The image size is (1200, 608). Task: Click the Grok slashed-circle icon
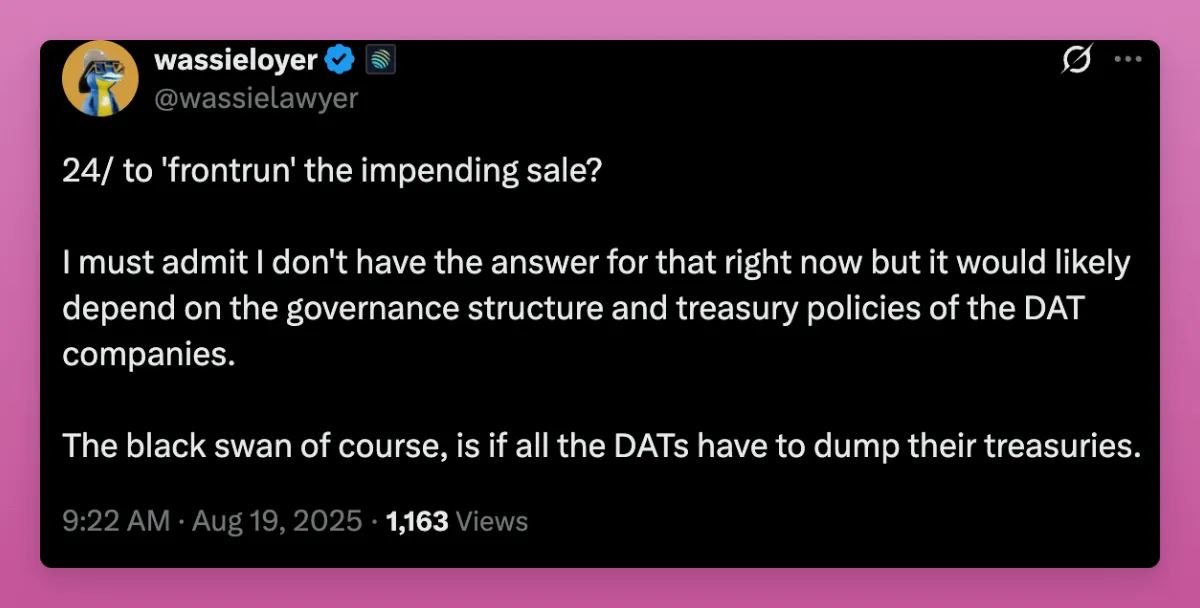point(1076,62)
